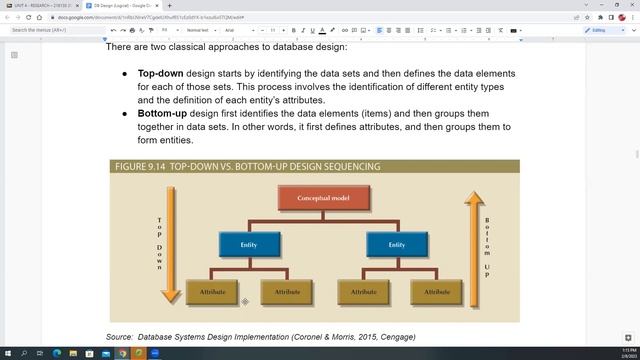This screenshot has width=640, height=360.
Task: Set right text alignment
Action: point(398,30)
